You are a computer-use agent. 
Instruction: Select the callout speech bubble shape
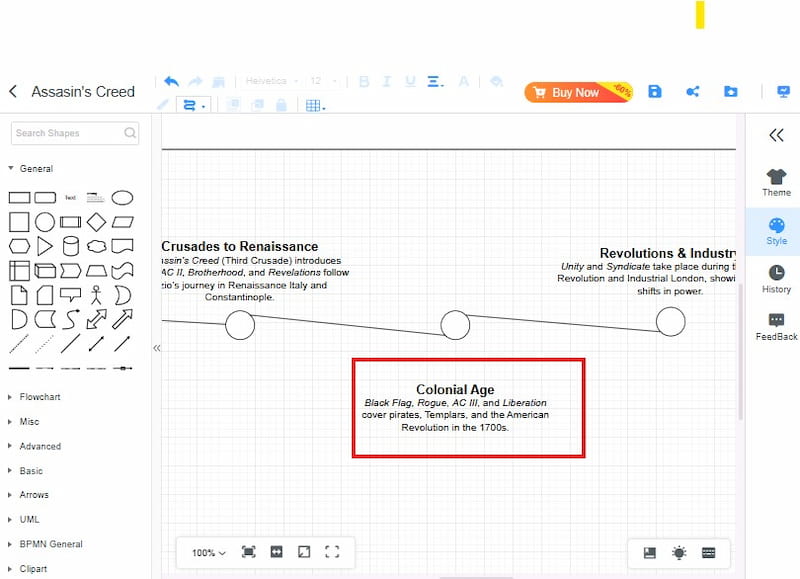point(70,295)
